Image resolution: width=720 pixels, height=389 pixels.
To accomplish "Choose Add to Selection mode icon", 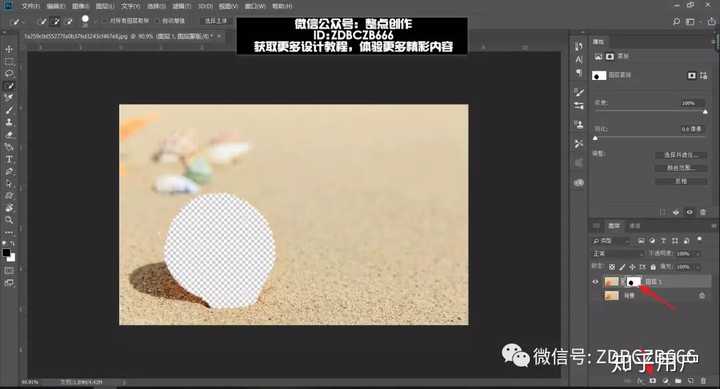I will pos(56,21).
